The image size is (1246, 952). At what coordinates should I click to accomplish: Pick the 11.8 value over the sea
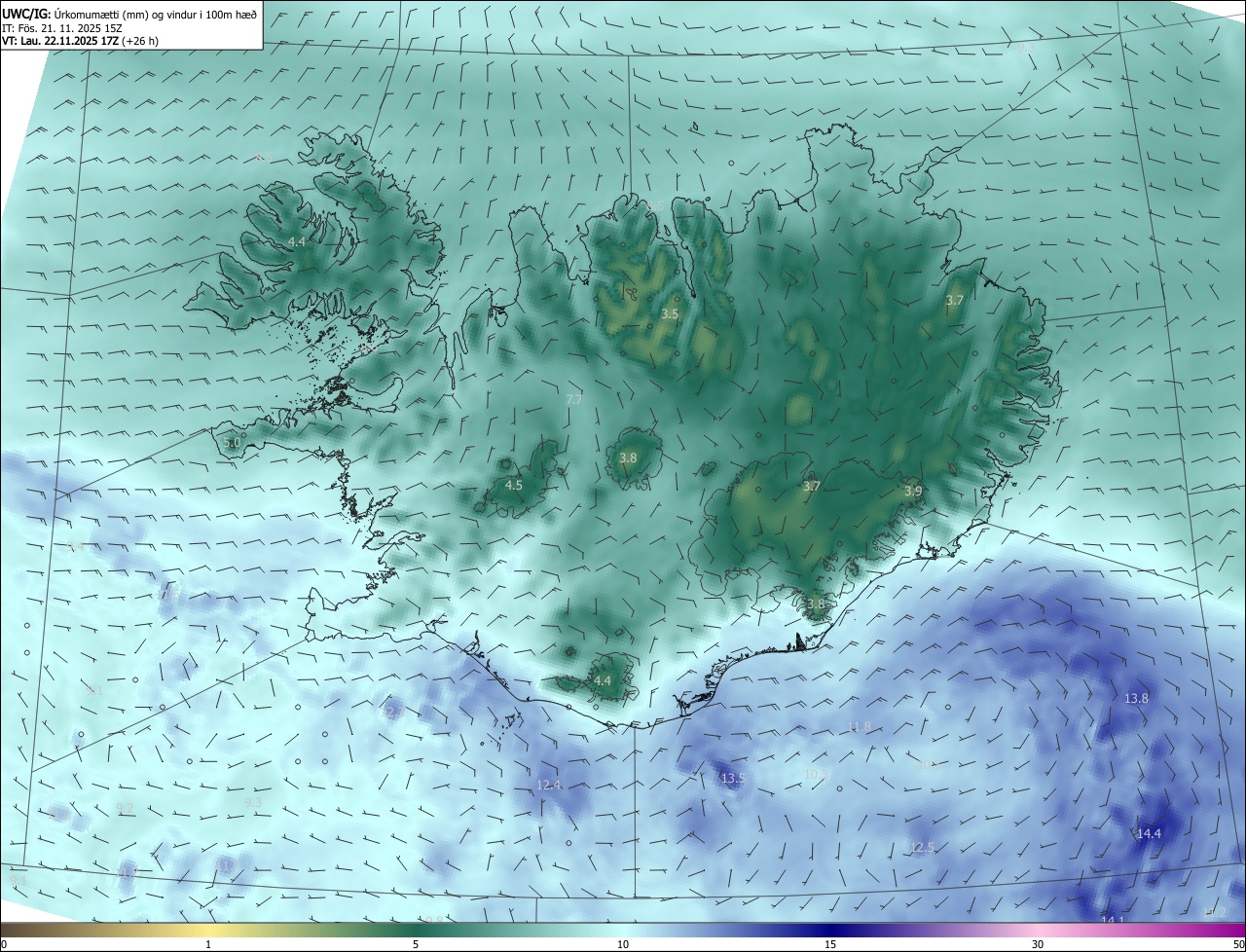point(860,726)
